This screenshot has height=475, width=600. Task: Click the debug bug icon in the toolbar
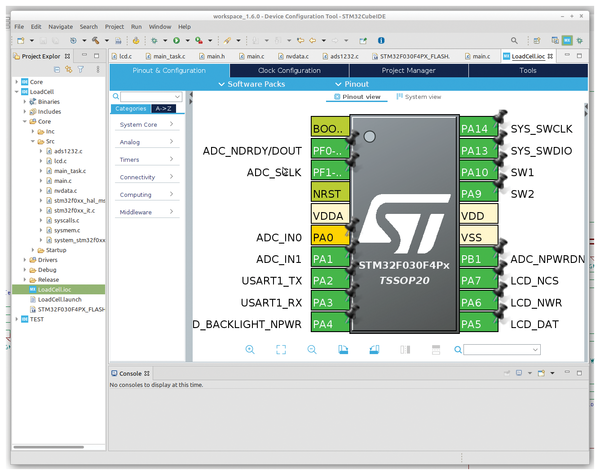(x=154, y=40)
